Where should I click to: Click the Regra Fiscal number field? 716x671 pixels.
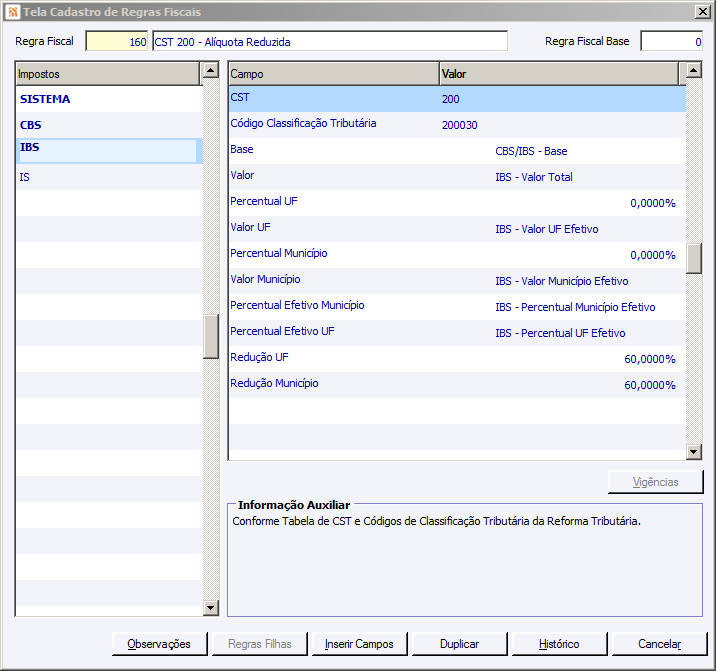(x=116, y=42)
